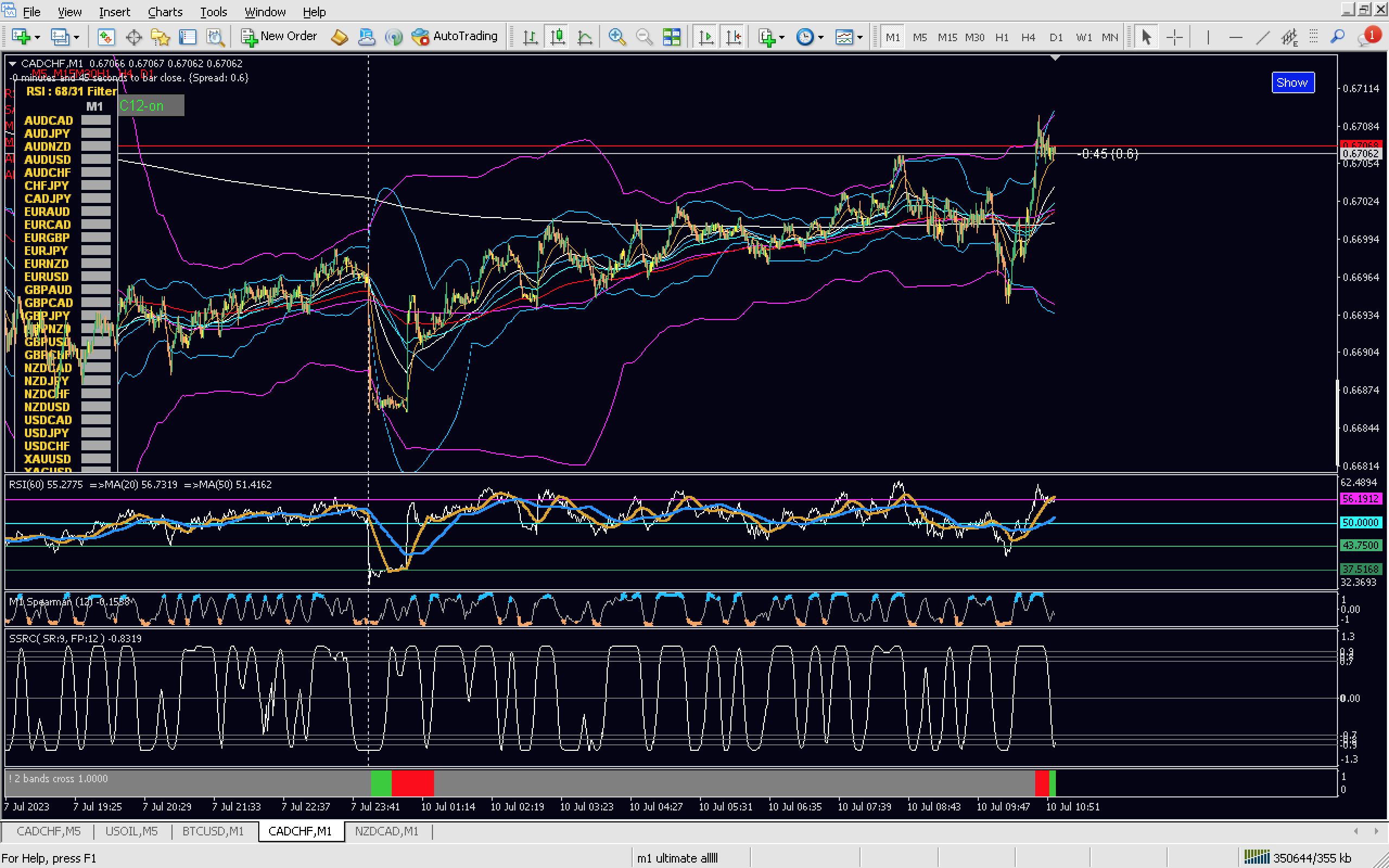Select the Candlesticks chart type icon
This screenshot has height=868, width=1389.
[557, 37]
